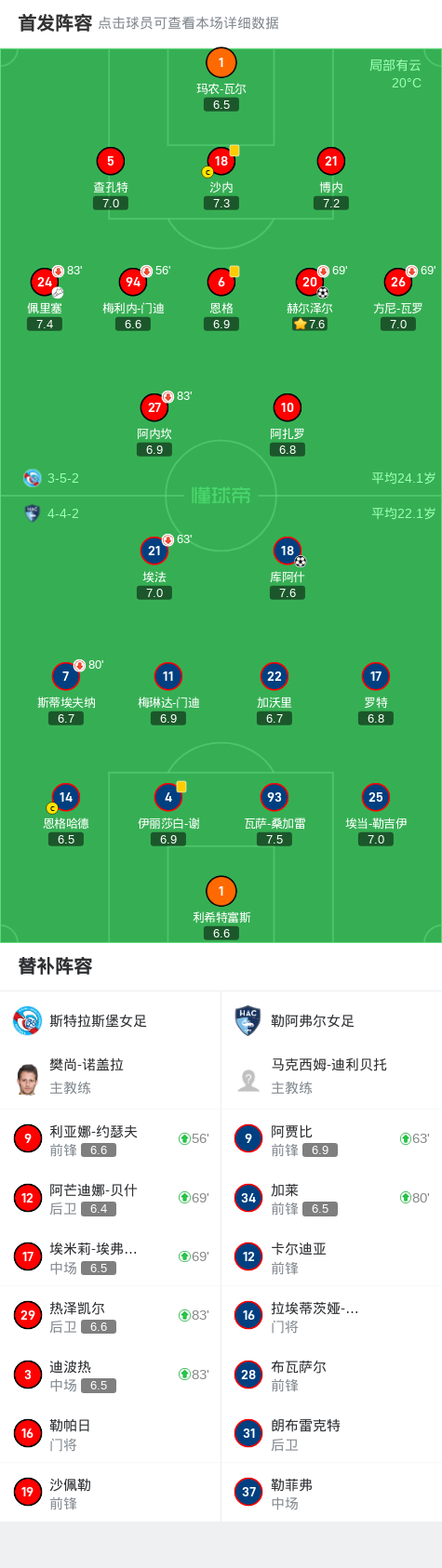The height and width of the screenshot is (1568, 442).
Task: Open coach 马克西姆-迪利贝托 profile
Action: (331, 1076)
